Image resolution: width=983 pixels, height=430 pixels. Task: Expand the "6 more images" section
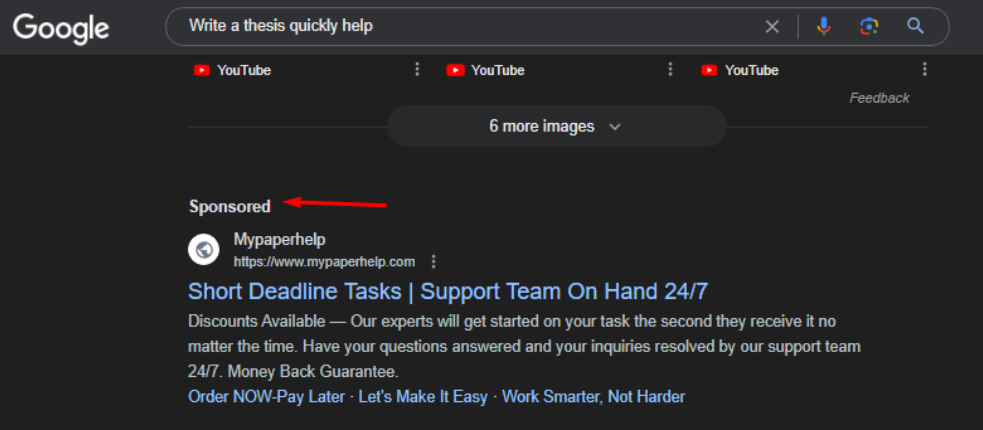click(556, 127)
